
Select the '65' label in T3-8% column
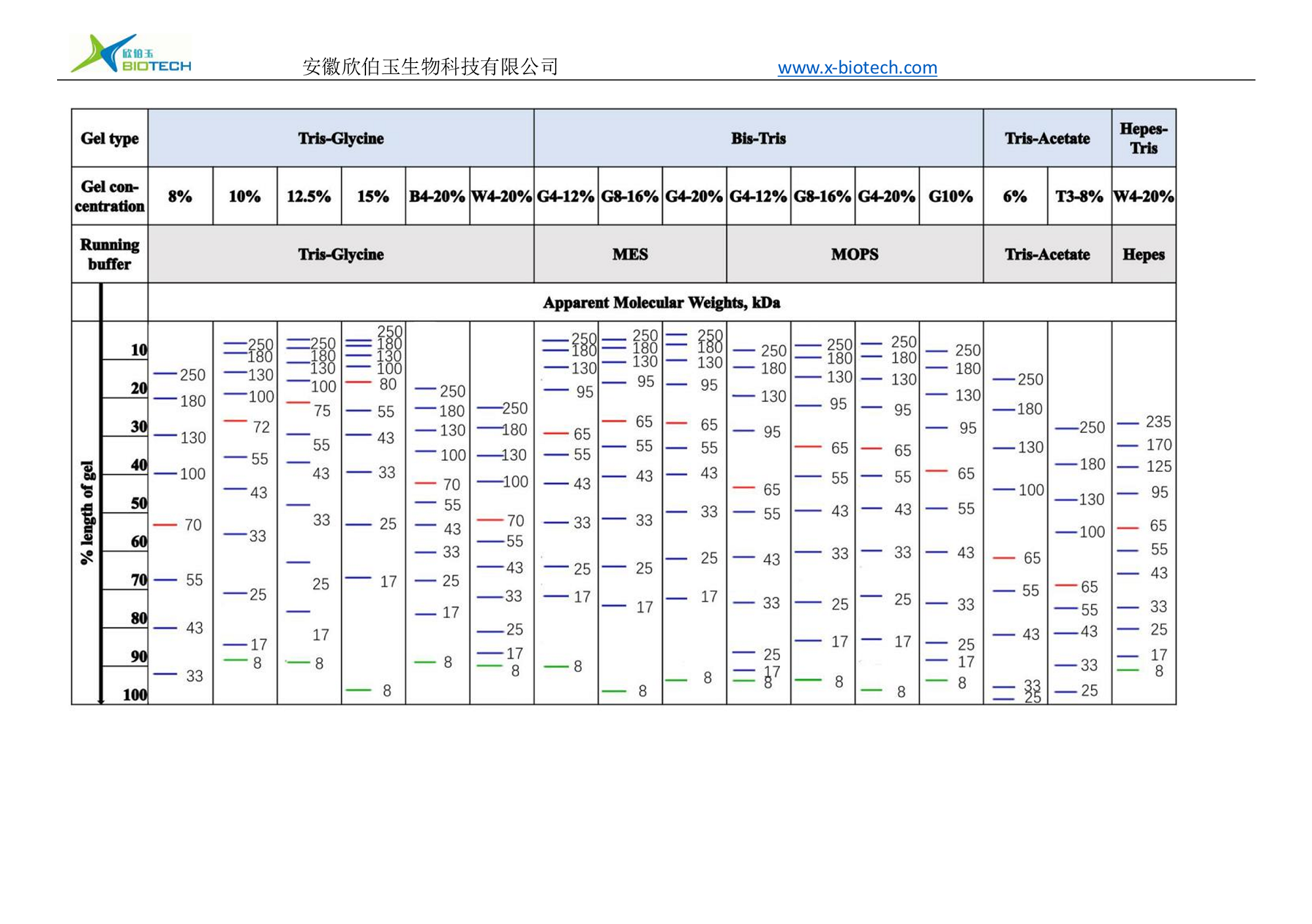[1089, 586]
